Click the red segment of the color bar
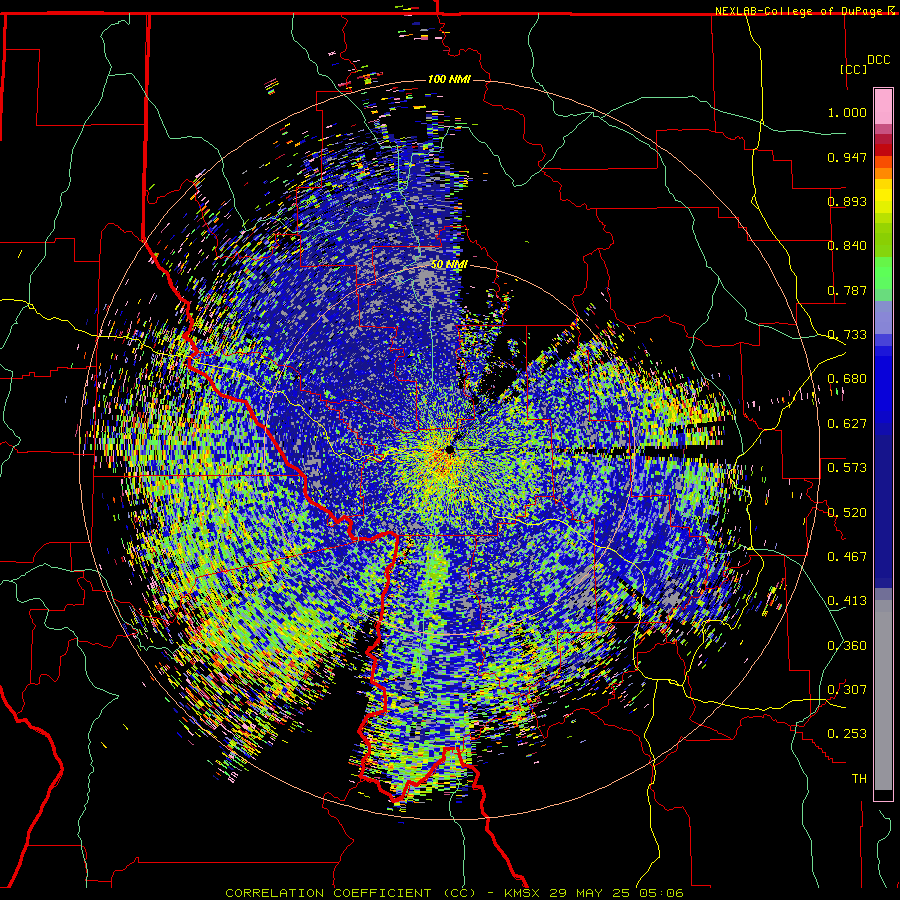 coord(883,150)
